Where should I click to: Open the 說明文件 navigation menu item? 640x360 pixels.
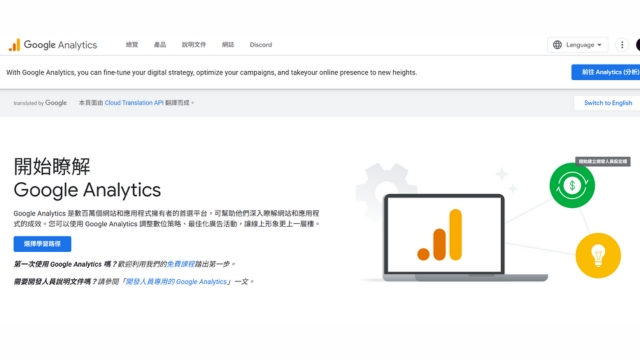pos(194,45)
